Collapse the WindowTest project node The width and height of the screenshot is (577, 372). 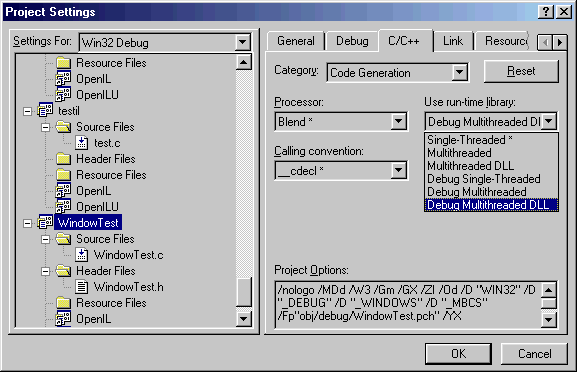tap(27, 223)
